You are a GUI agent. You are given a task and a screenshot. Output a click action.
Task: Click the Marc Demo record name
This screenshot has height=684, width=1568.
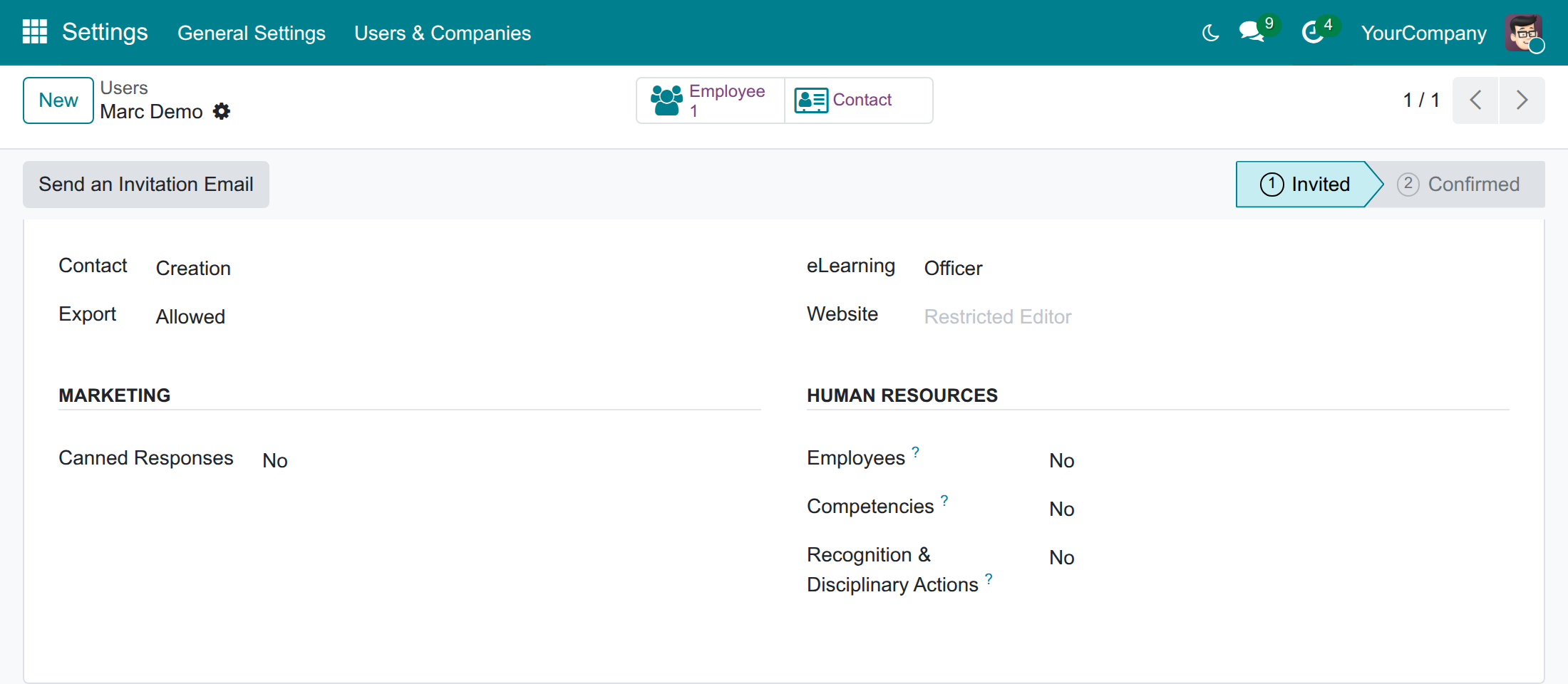point(152,112)
